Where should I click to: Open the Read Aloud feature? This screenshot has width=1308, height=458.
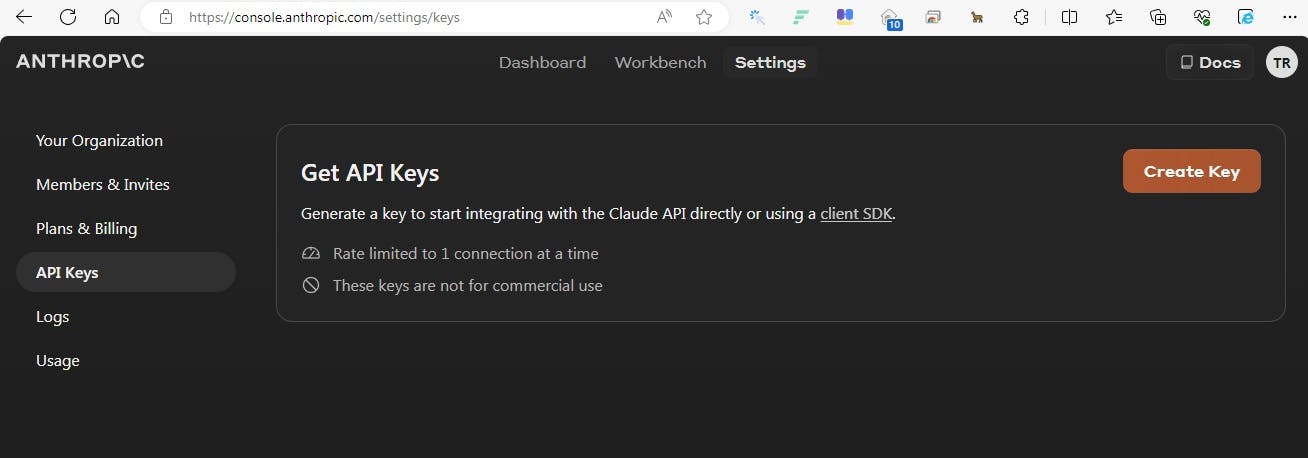point(664,17)
